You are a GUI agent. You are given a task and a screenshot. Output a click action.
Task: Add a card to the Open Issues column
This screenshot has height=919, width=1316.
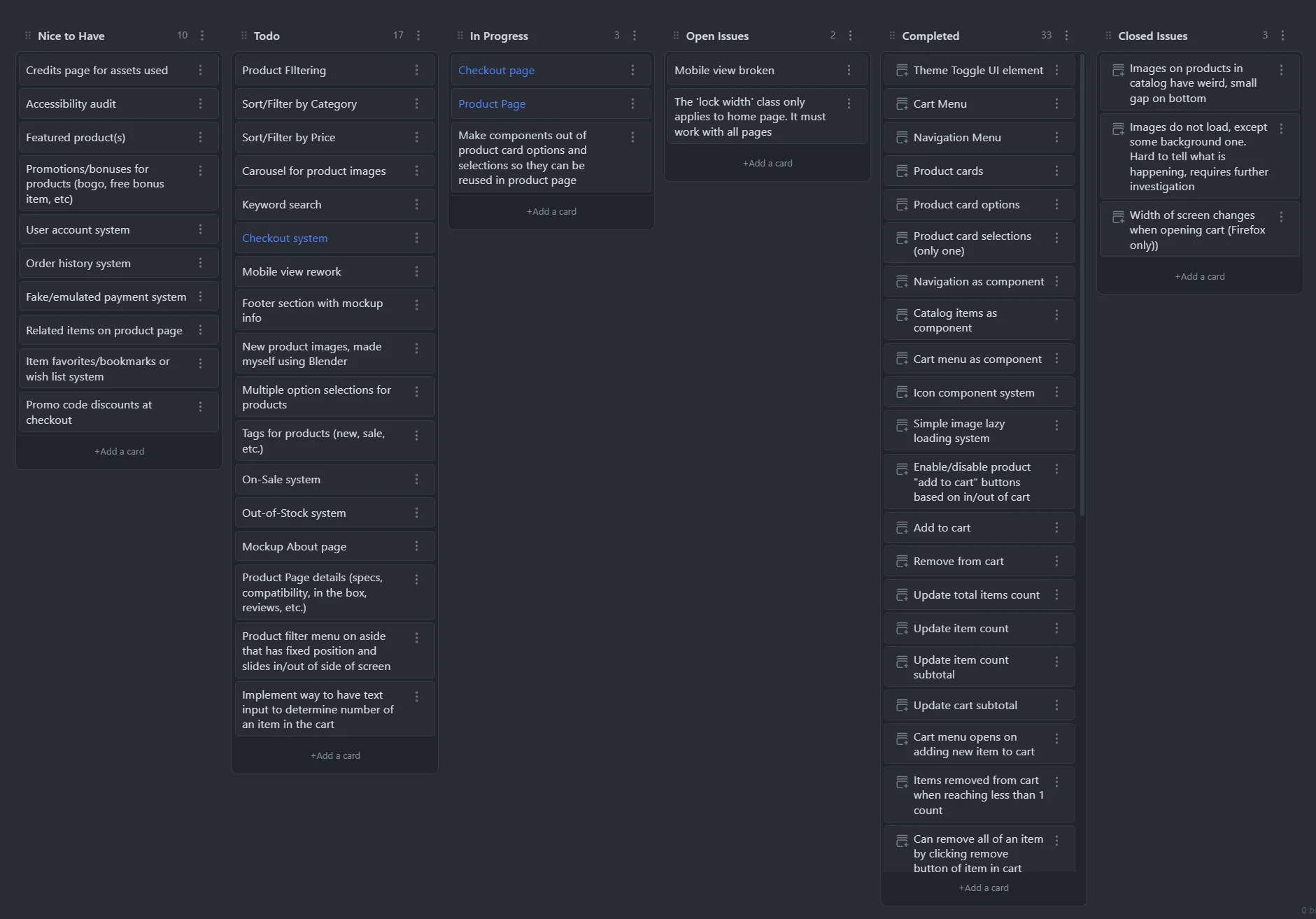tap(767, 162)
